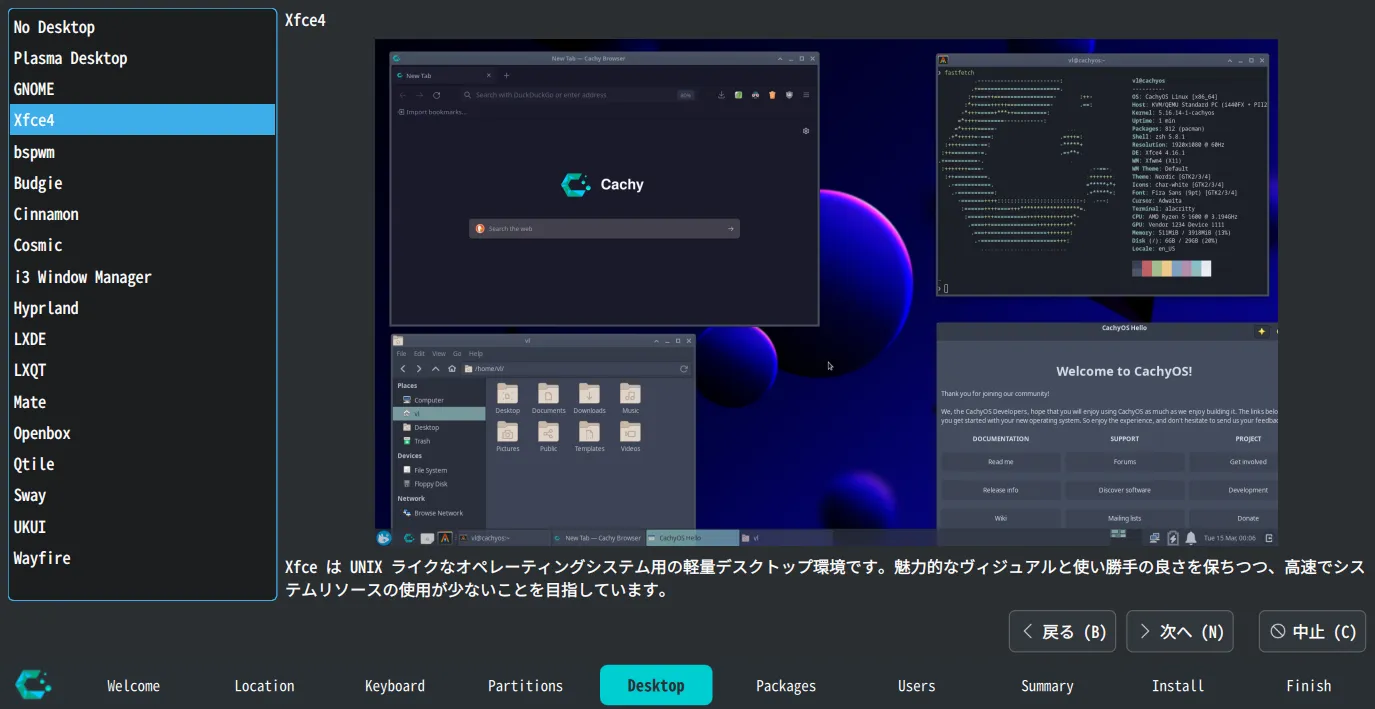Select the Budgie desktop

pos(142,183)
